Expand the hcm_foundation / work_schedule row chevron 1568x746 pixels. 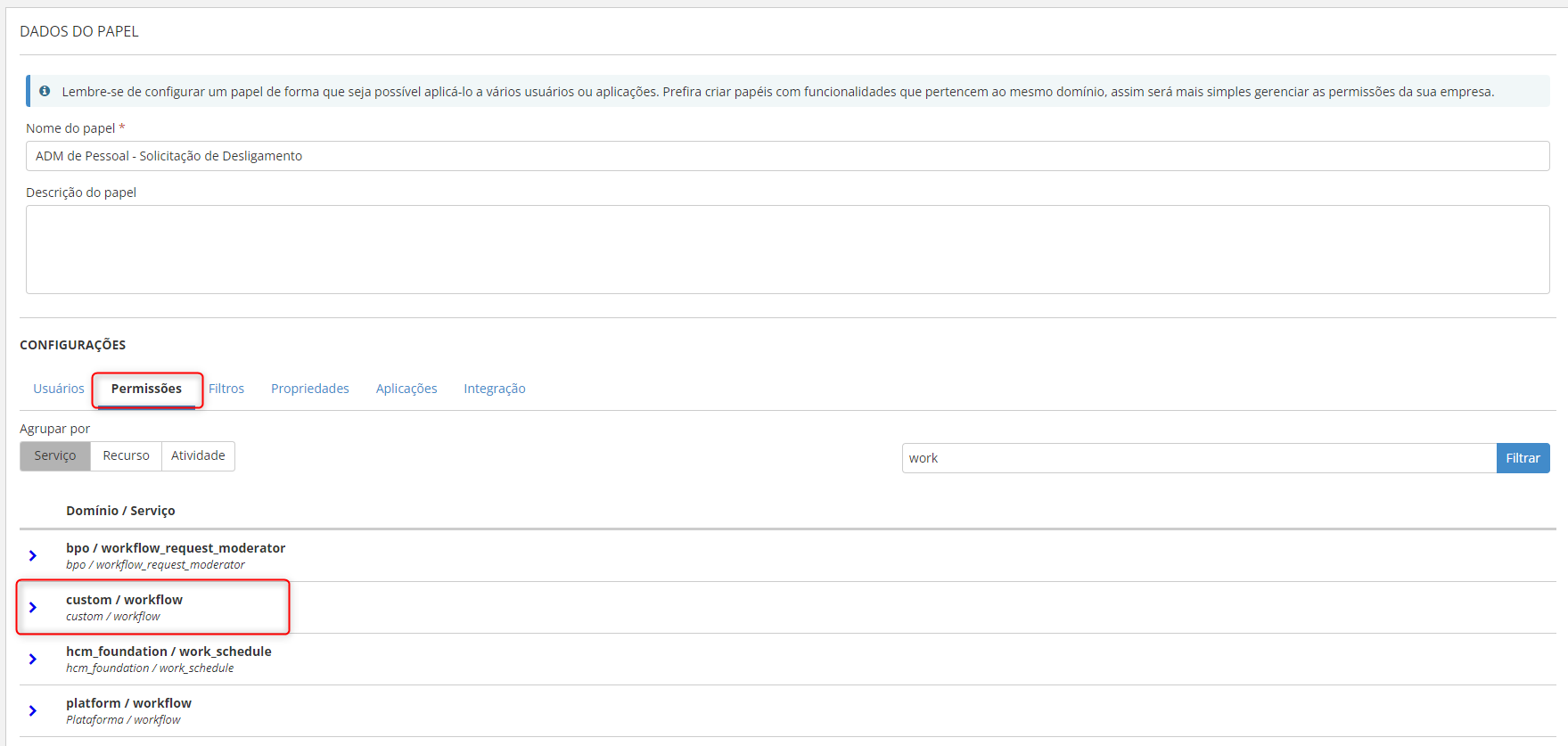point(33,659)
